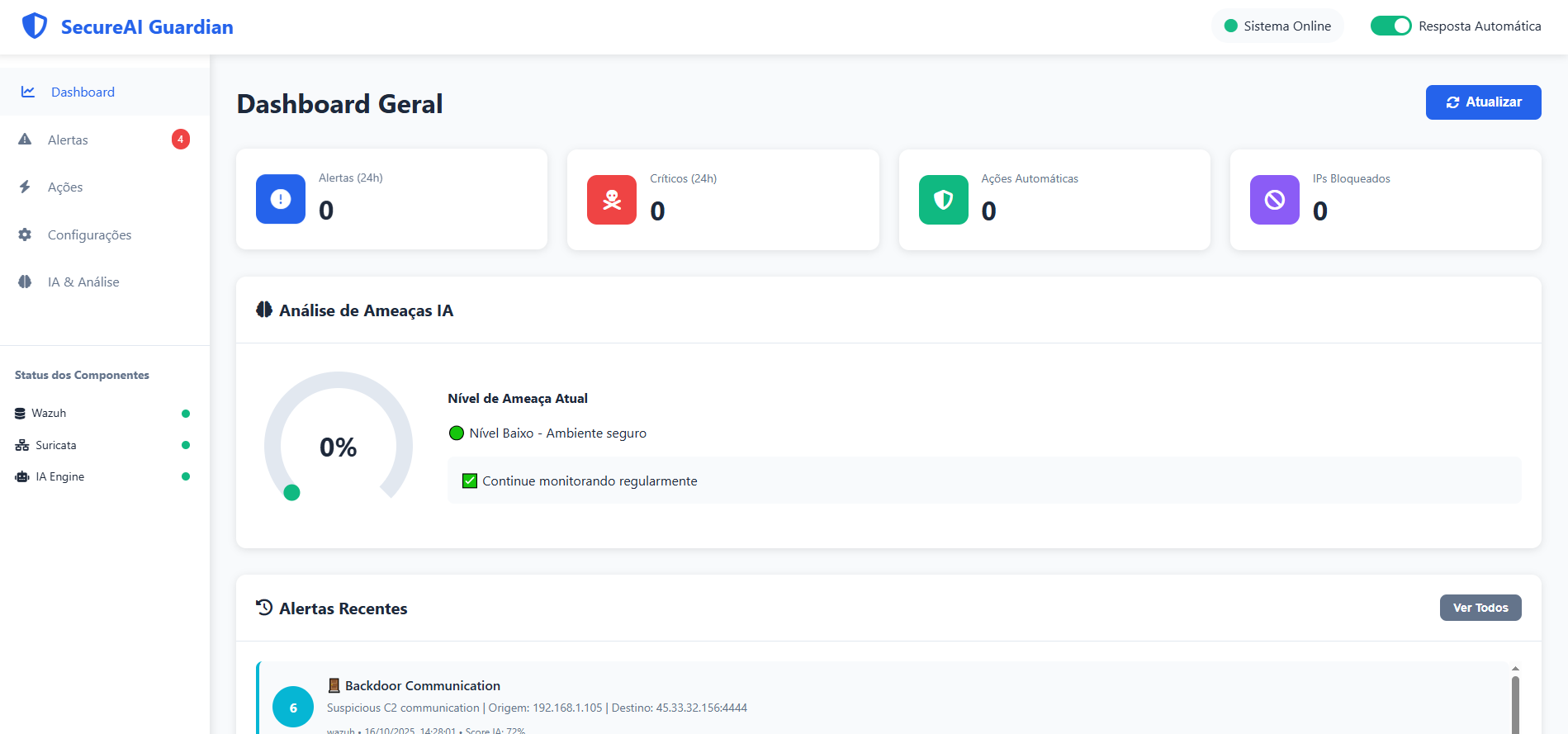
Task: Click the door icon beside Backdoor Communication
Action: (334, 685)
